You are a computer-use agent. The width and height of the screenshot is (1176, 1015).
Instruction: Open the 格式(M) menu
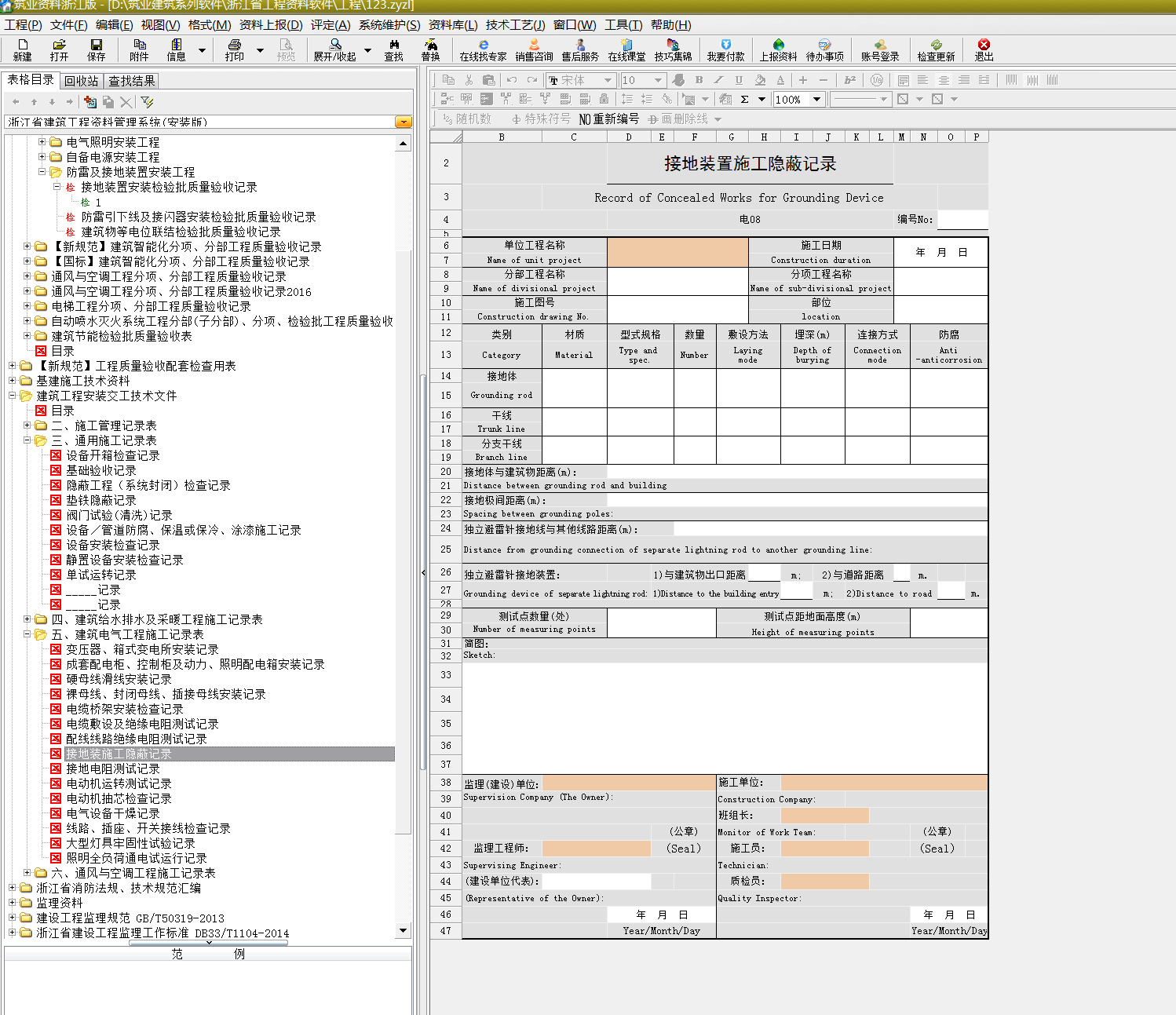(210, 25)
